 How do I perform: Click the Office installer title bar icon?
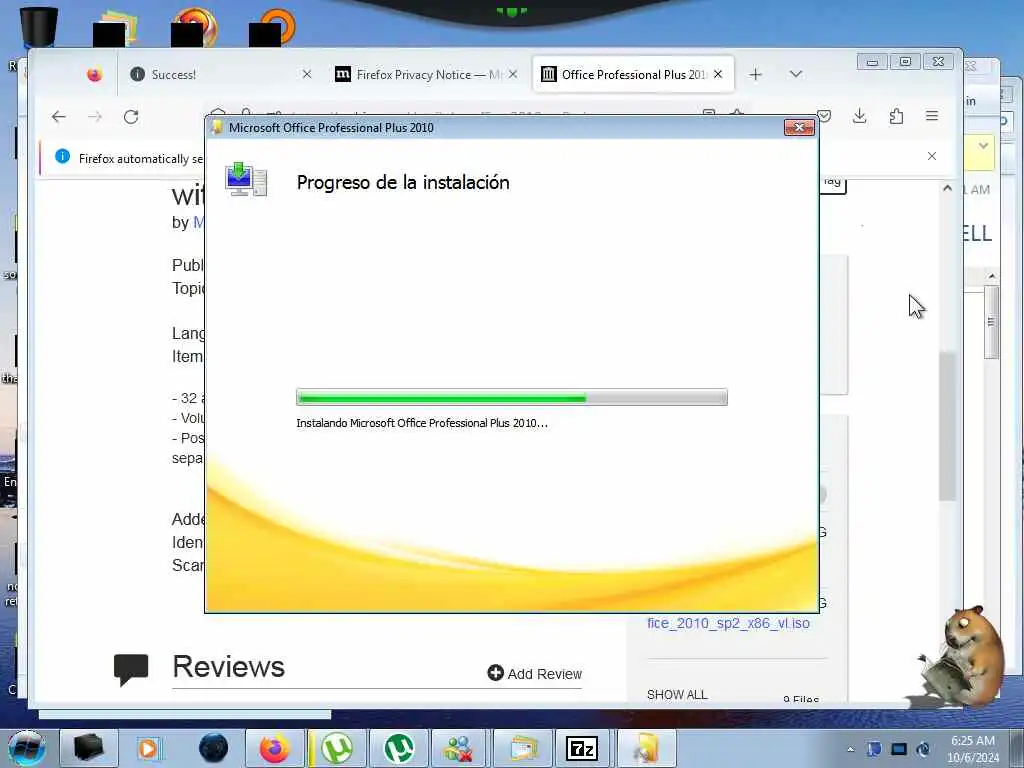click(217, 127)
